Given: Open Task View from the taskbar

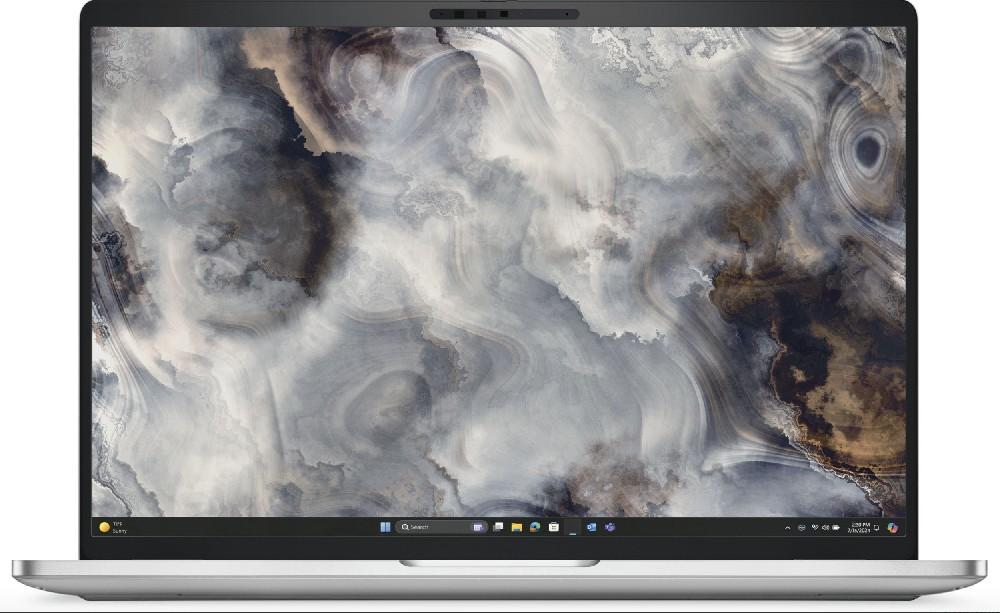Looking at the screenshot, I should 498,527.
